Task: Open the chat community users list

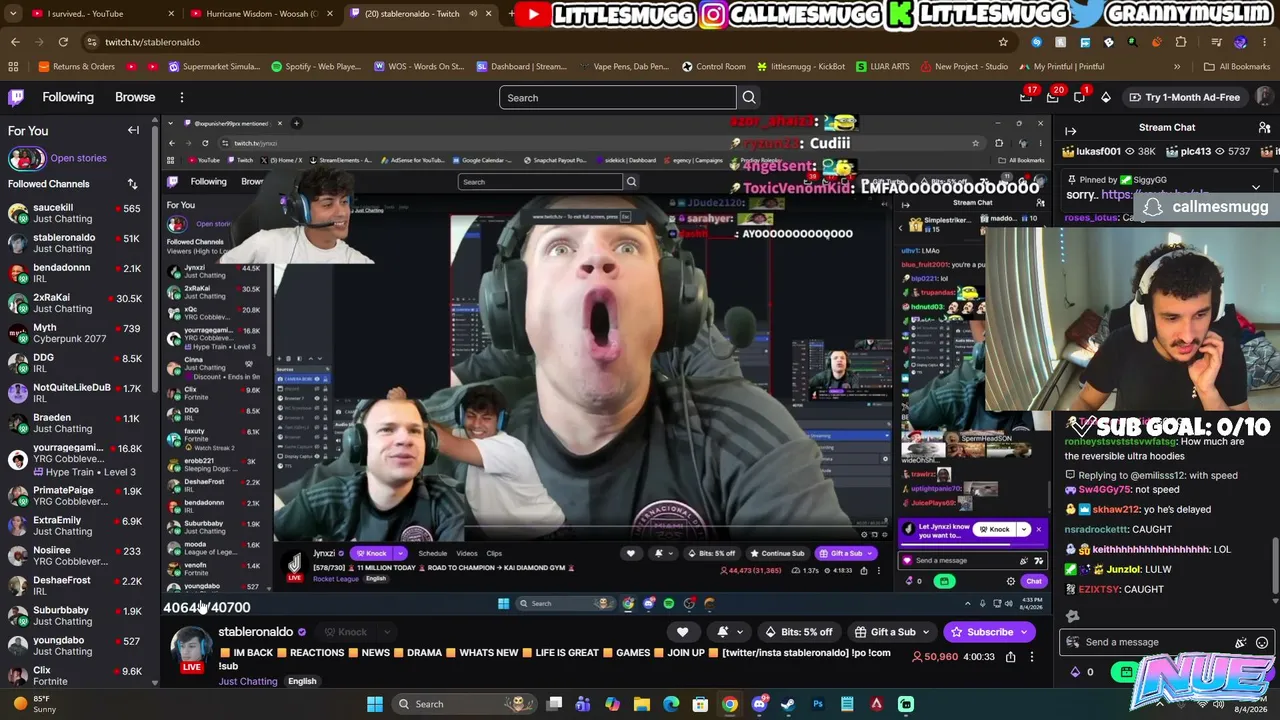Action: (1265, 128)
